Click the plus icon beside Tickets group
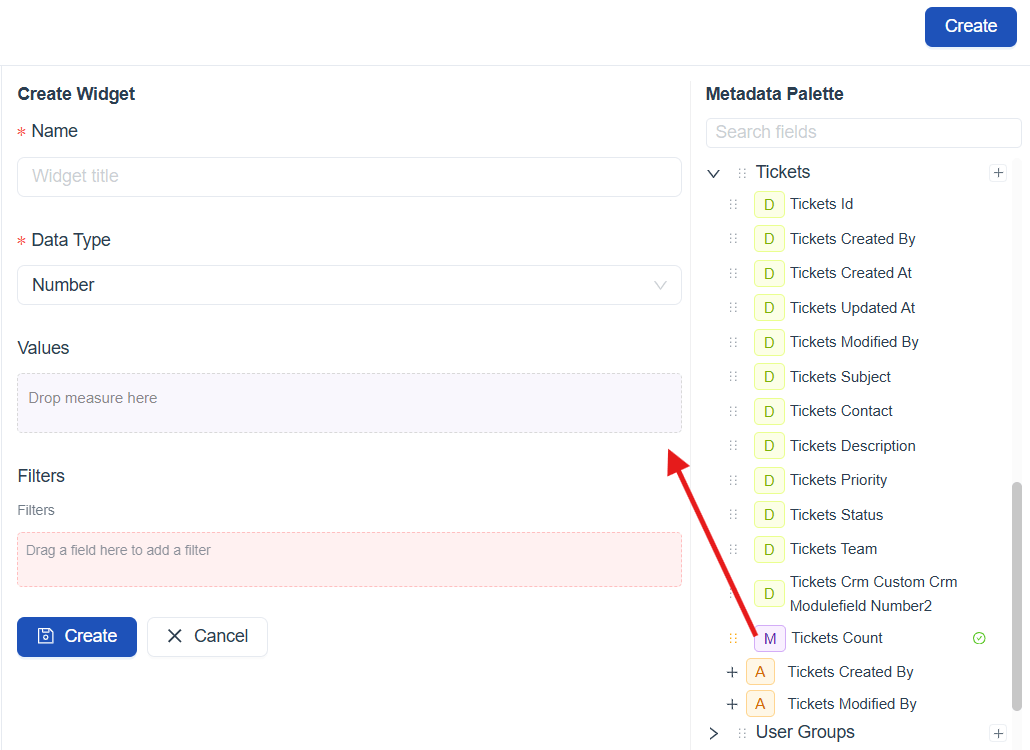This screenshot has width=1030, height=750. tap(997, 173)
